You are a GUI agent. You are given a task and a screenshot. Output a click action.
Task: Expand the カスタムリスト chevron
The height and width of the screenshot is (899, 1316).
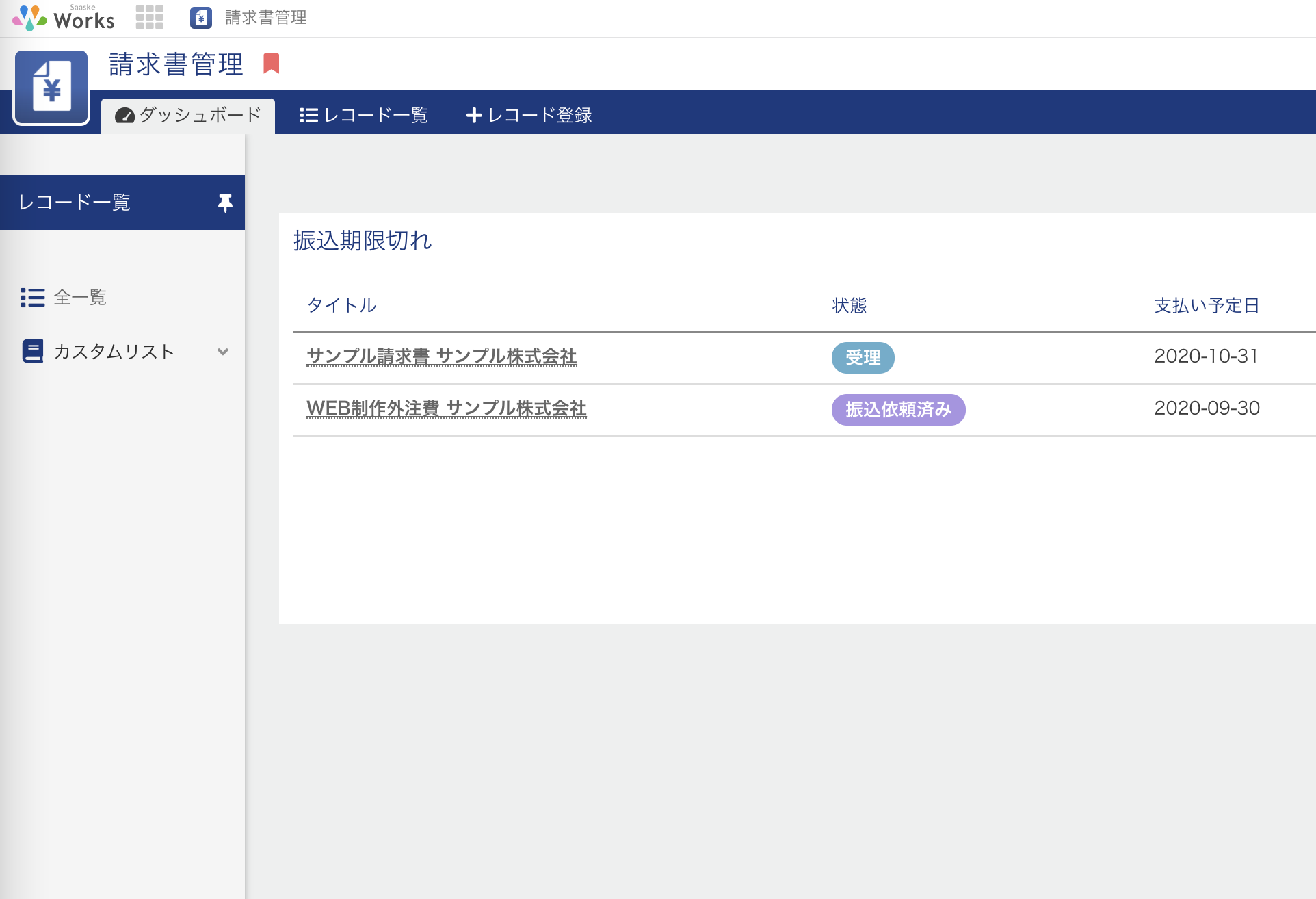tap(222, 352)
